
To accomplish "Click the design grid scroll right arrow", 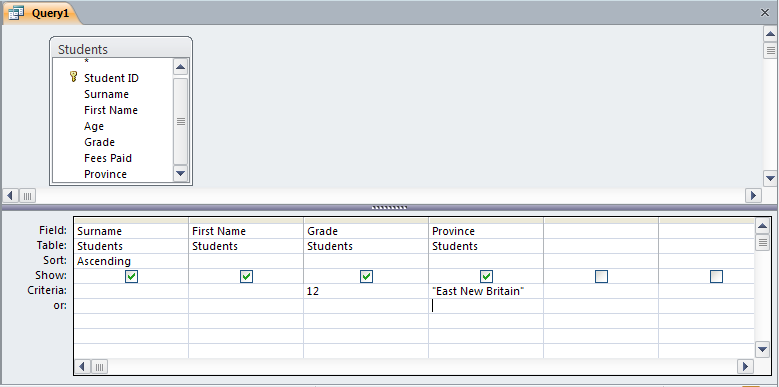I will [745, 367].
